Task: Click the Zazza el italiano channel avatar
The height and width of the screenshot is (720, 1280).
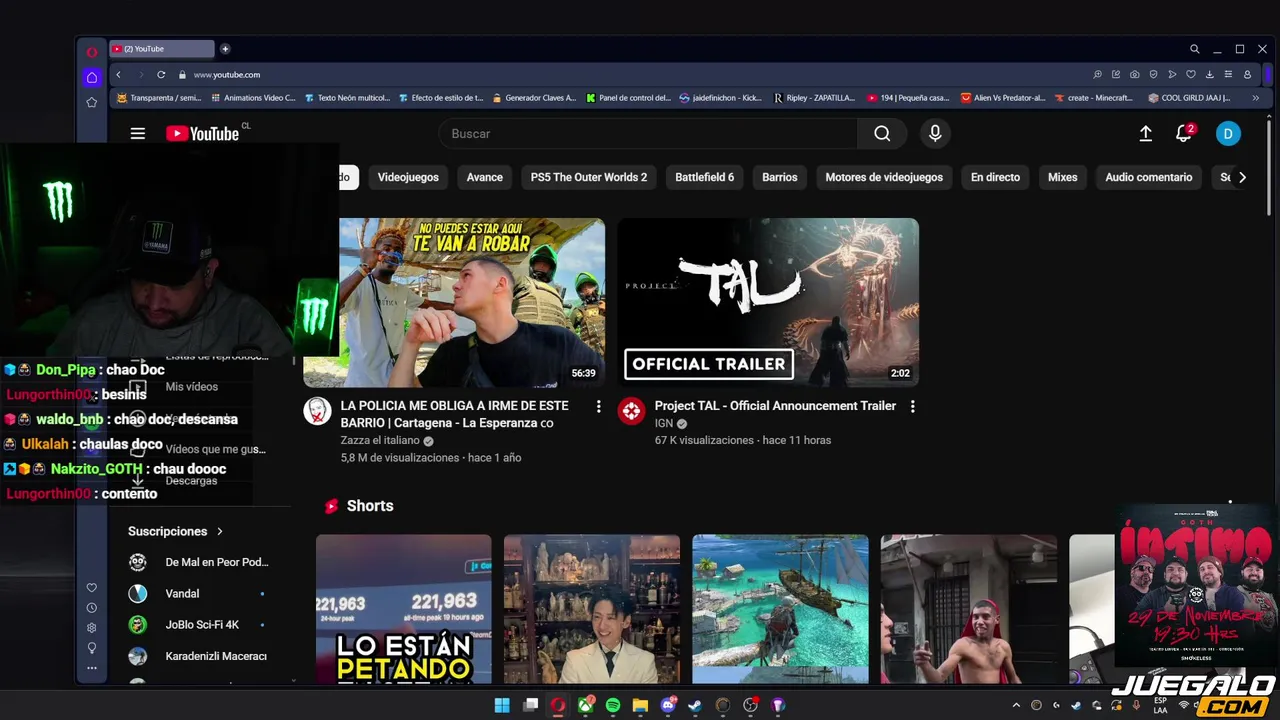Action: [x=317, y=411]
